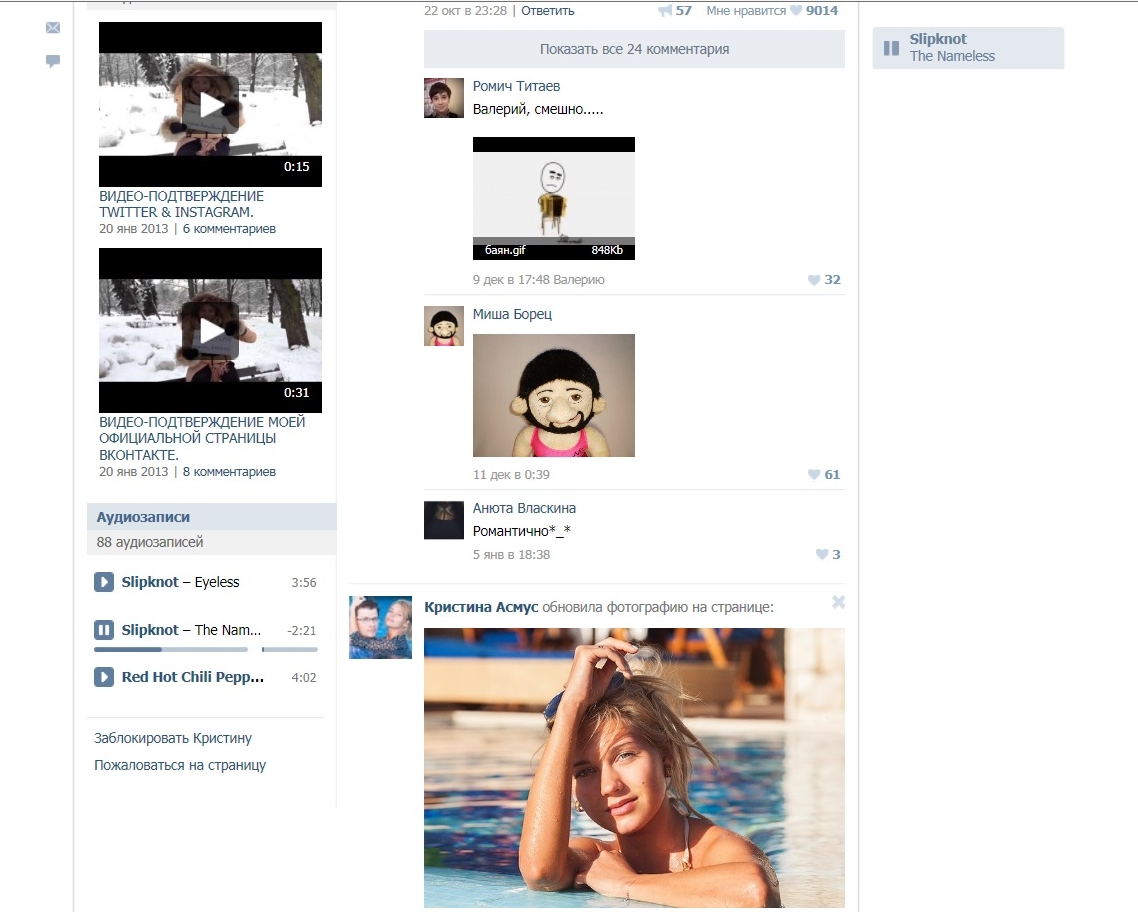The height and width of the screenshot is (912, 1138).
Task: Like the Романтично comment with 3 likes
Action: point(828,554)
